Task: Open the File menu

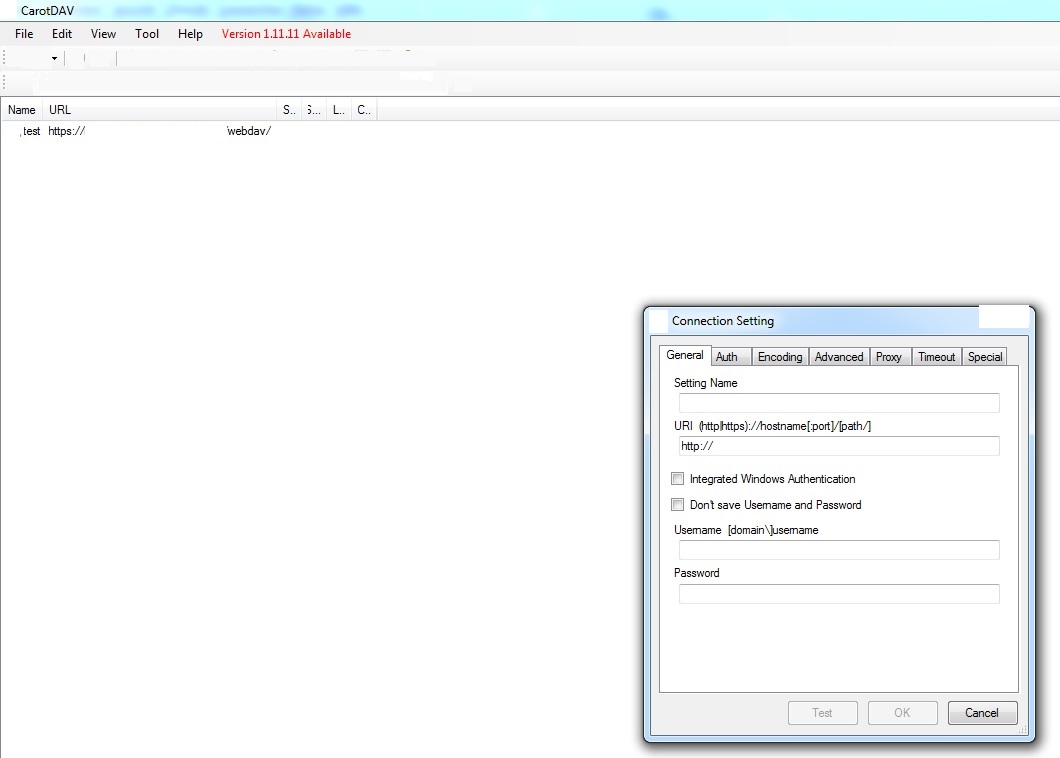Action: 24,34
